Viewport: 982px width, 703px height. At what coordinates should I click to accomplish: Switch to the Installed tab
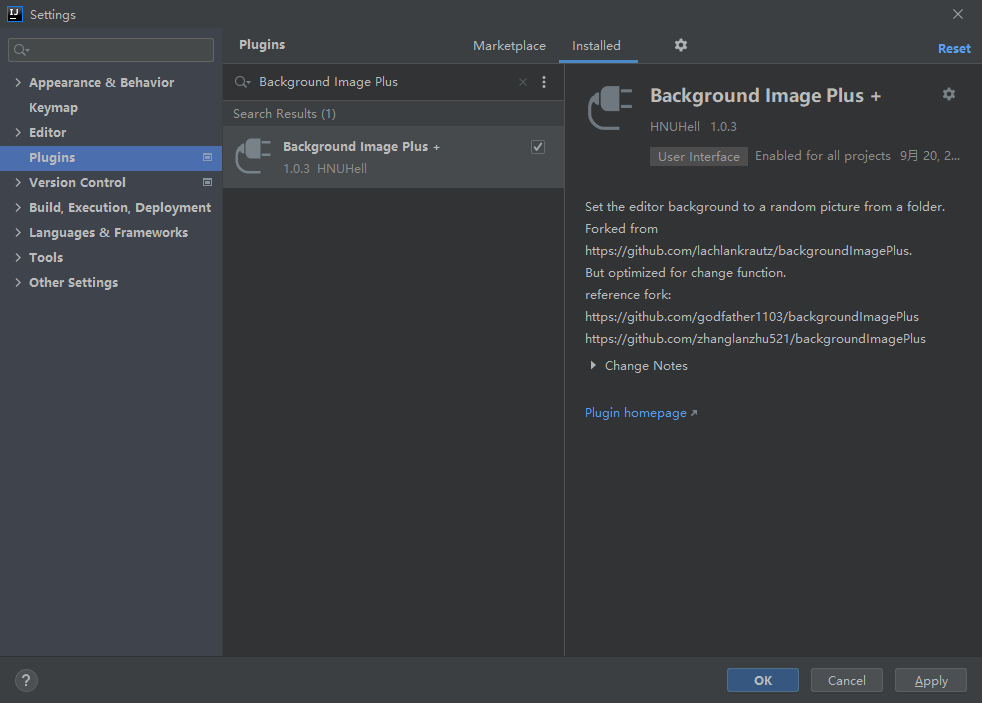tap(596, 46)
